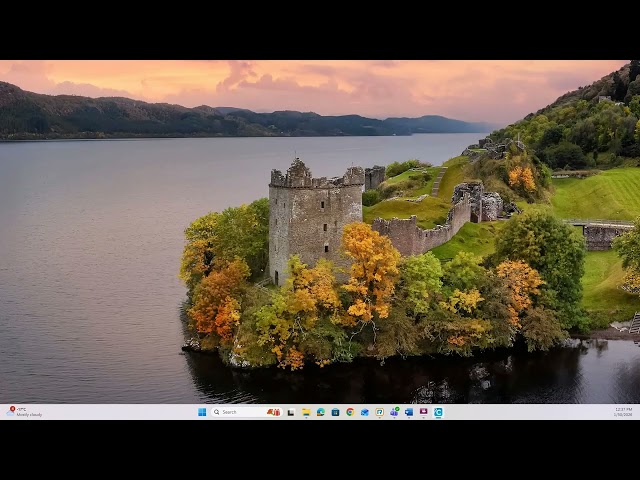This screenshot has width=640, height=480.
Task: Click the taskbar Search box
Action: (247, 412)
